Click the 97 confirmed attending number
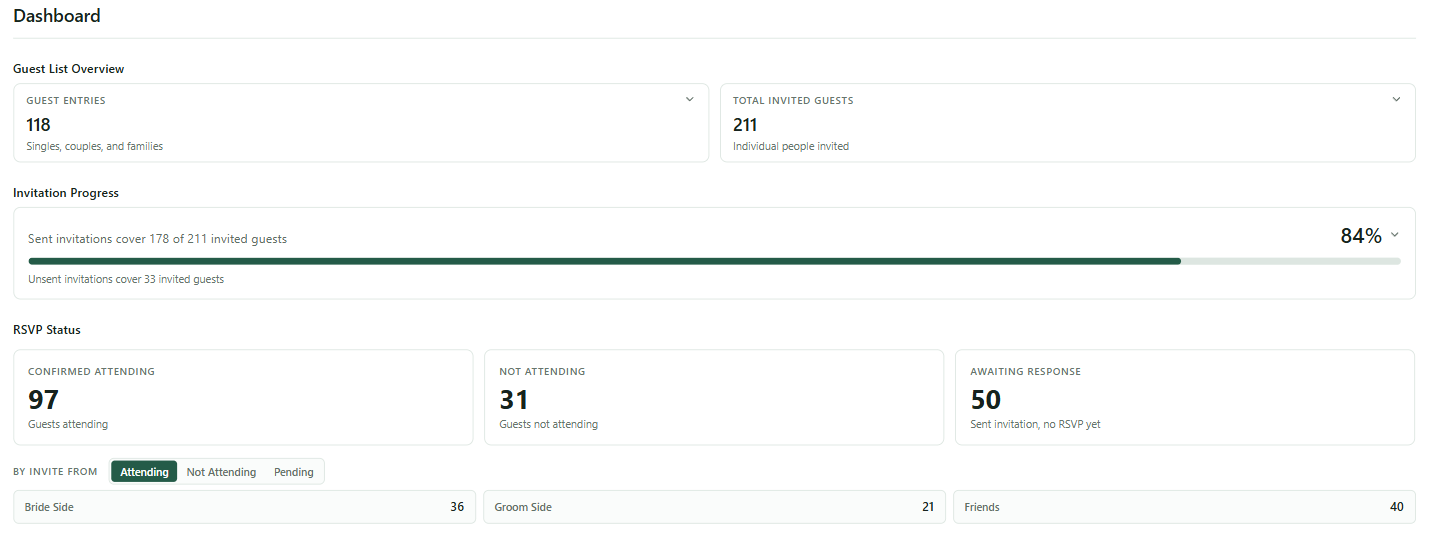The image size is (1431, 537). tap(43, 399)
